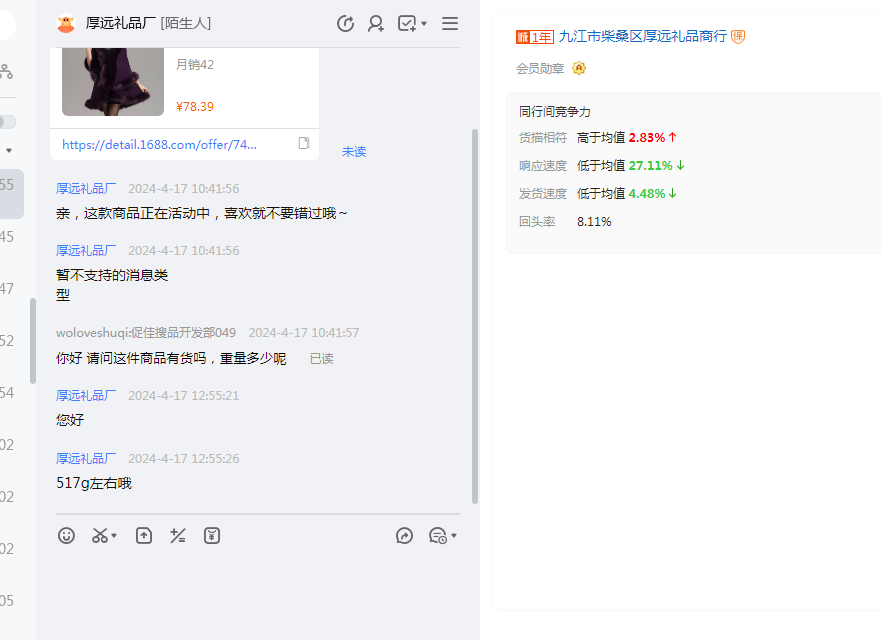Click message 你好 请问这件商品有货吗
The image size is (881, 640).
pyautogui.click(x=171, y=358)
